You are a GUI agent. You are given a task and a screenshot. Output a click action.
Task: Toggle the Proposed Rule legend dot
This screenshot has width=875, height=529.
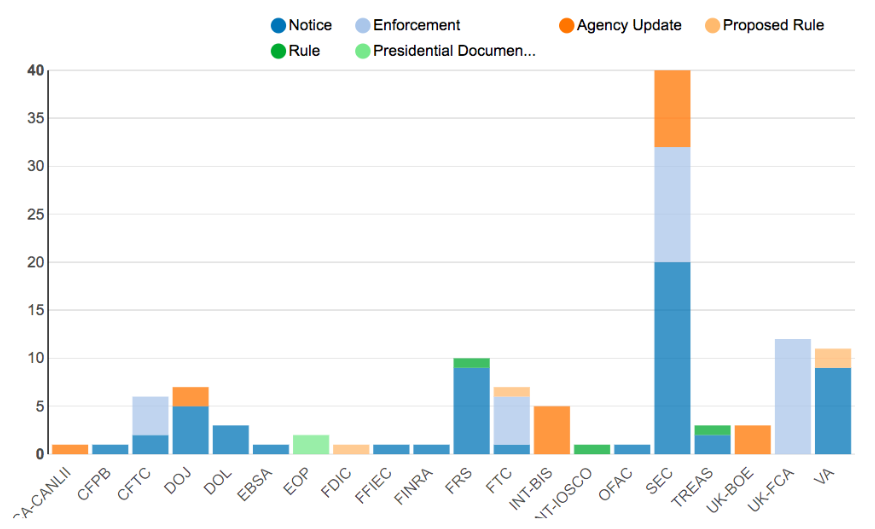click(x=713, y=26)
